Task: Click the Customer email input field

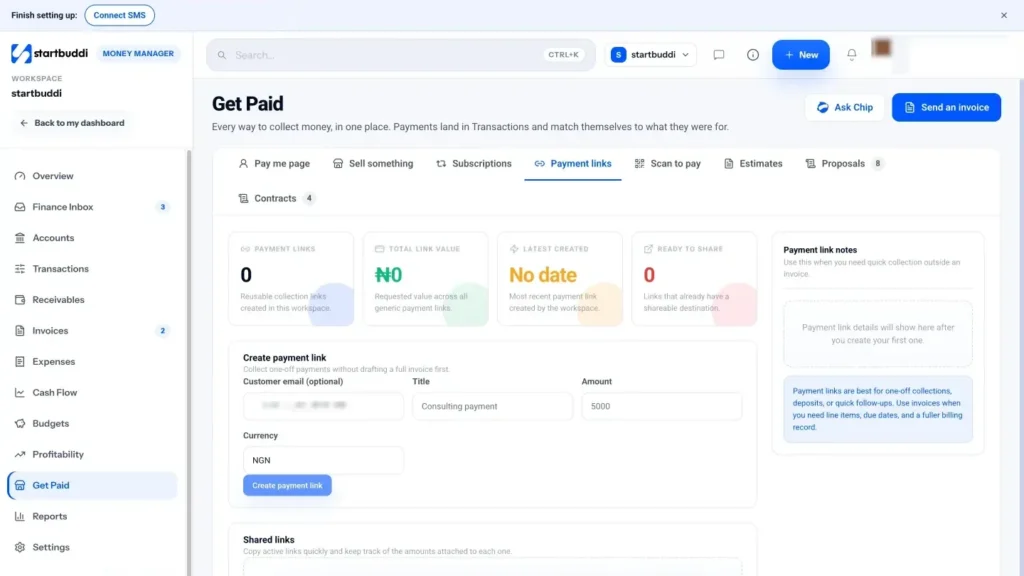Action: pos(323,406)
